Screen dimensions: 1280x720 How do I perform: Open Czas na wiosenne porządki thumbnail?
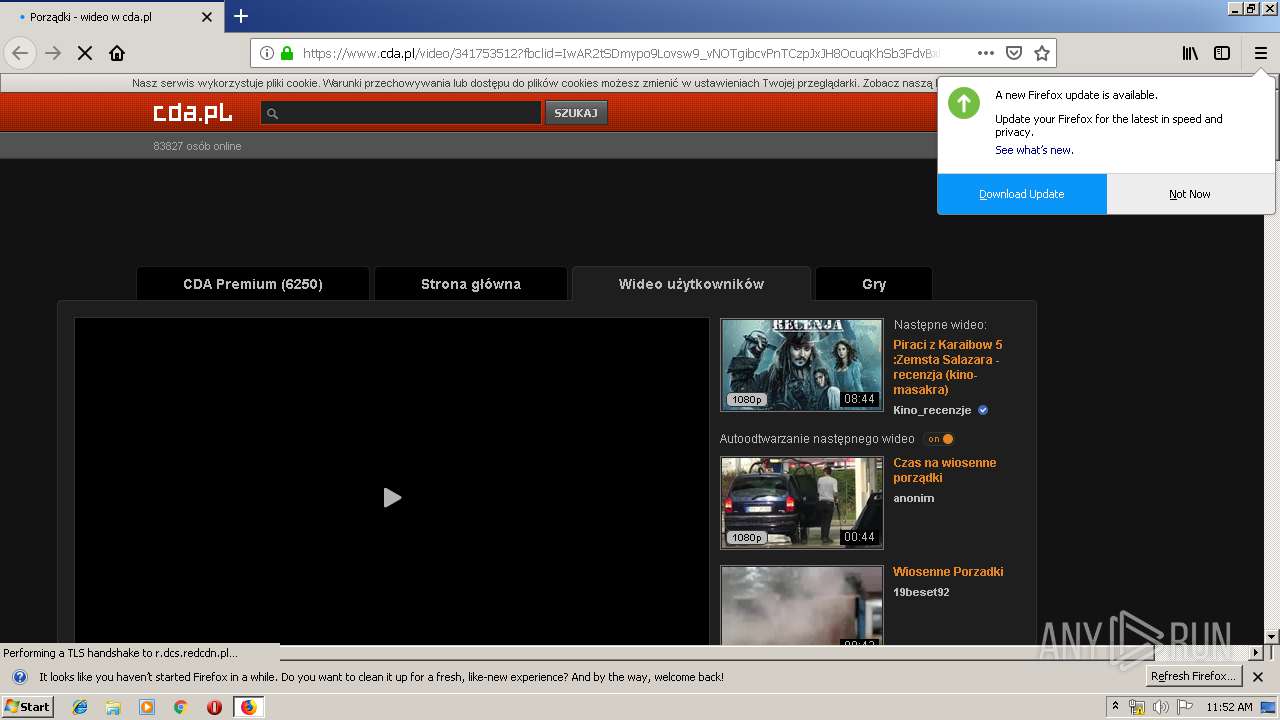802,503
